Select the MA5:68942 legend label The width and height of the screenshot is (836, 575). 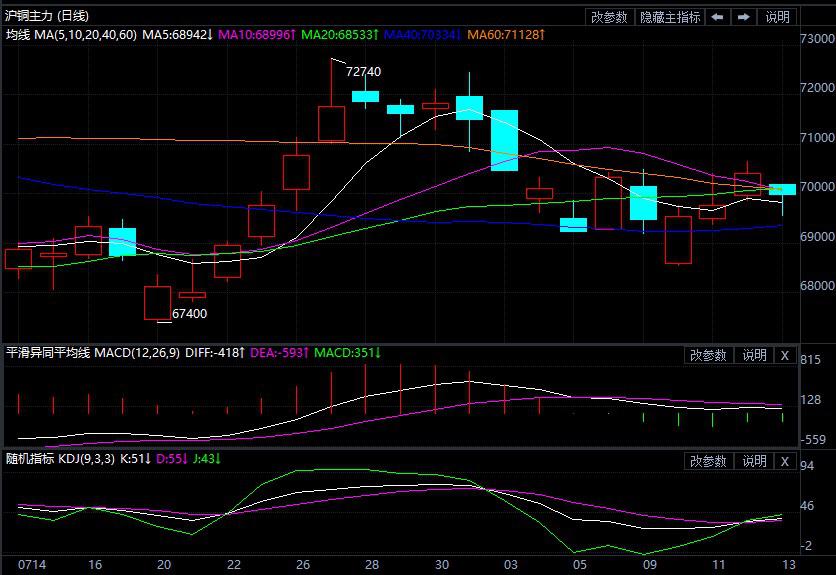click(177, 35)
